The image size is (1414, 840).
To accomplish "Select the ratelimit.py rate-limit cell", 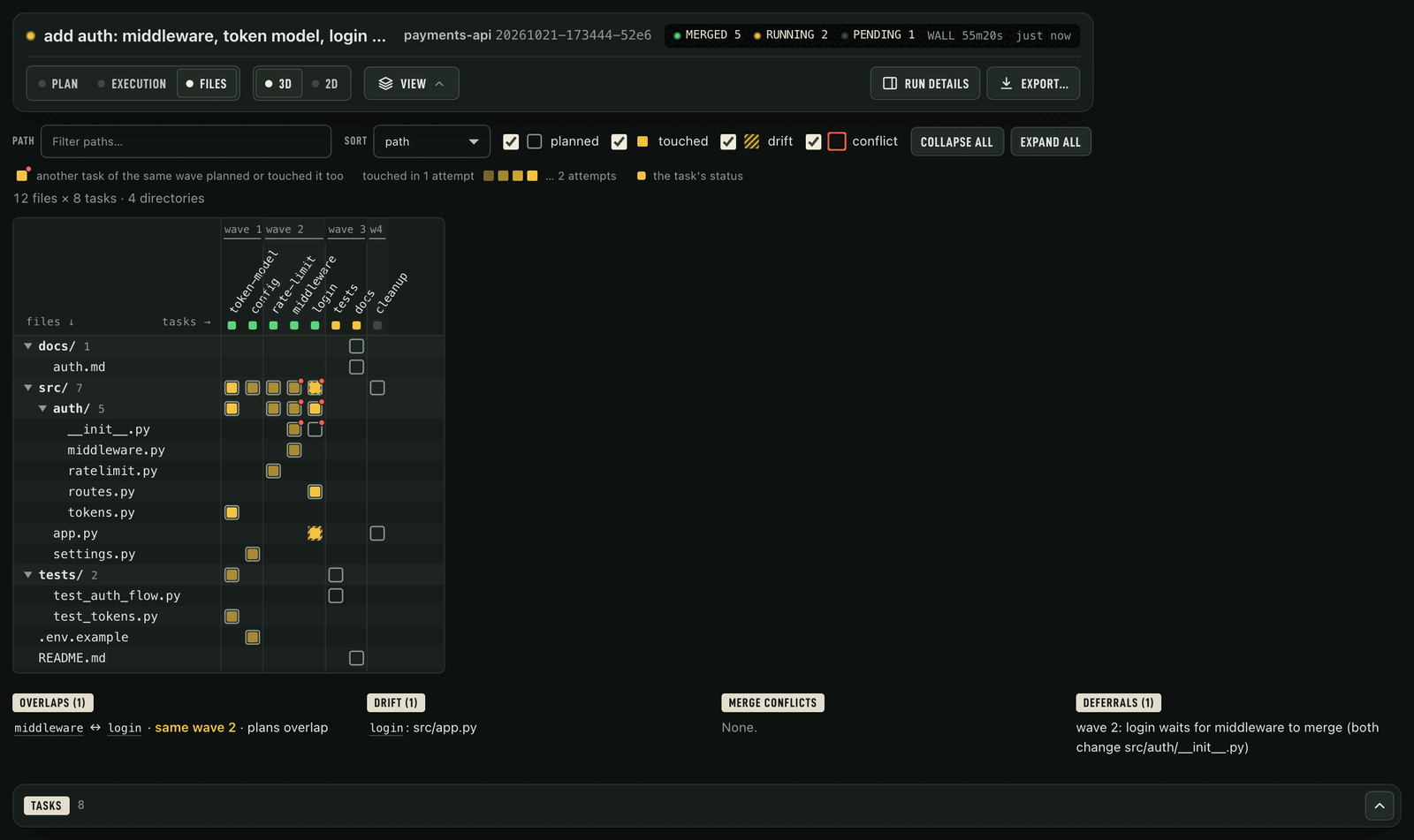I will (x=273, y=471).
